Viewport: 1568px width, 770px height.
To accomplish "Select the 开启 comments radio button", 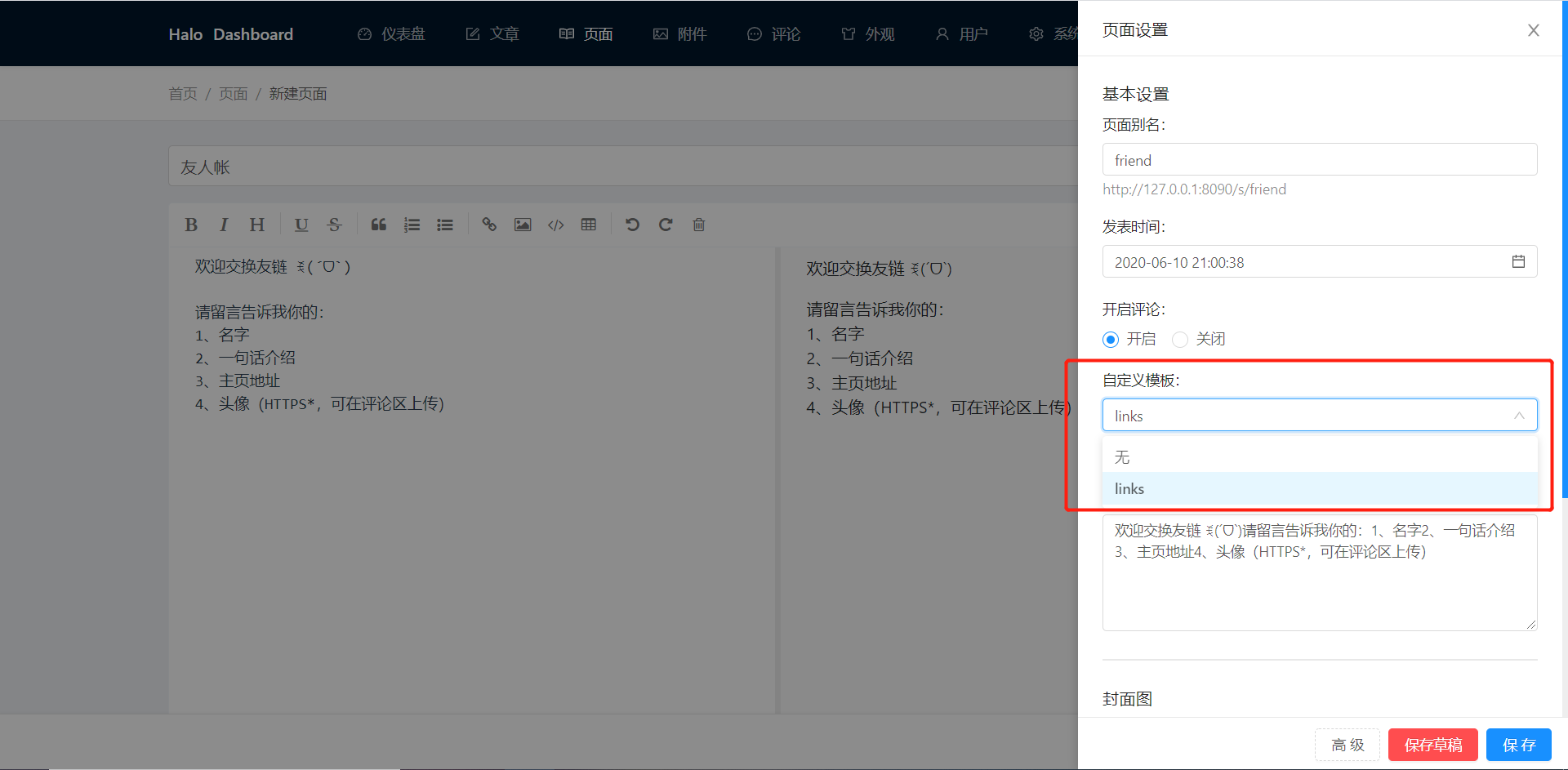I will click(x=1111, y=339).
